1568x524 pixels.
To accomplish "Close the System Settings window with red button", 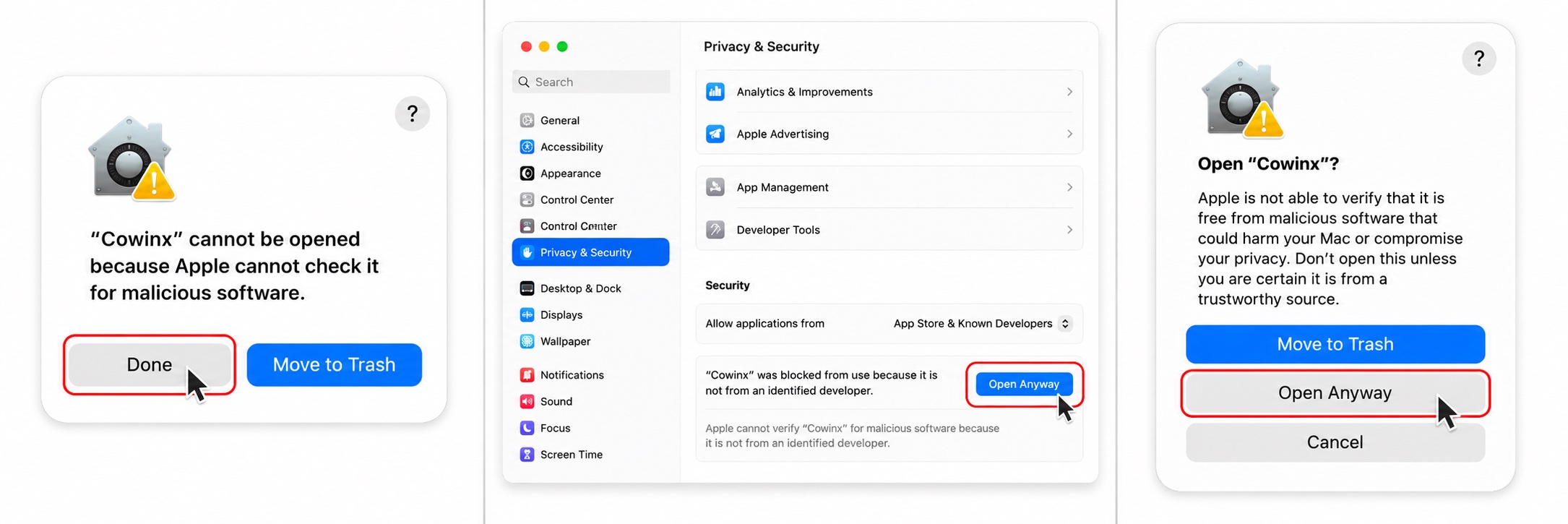I will [526, 46].
